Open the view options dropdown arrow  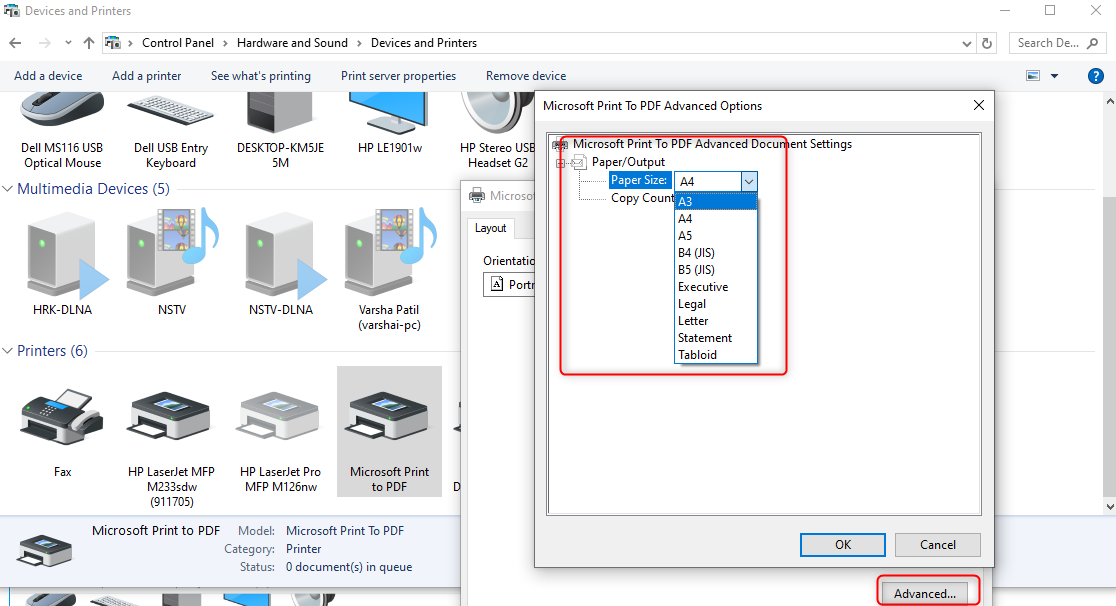[x=1054, y=75]
